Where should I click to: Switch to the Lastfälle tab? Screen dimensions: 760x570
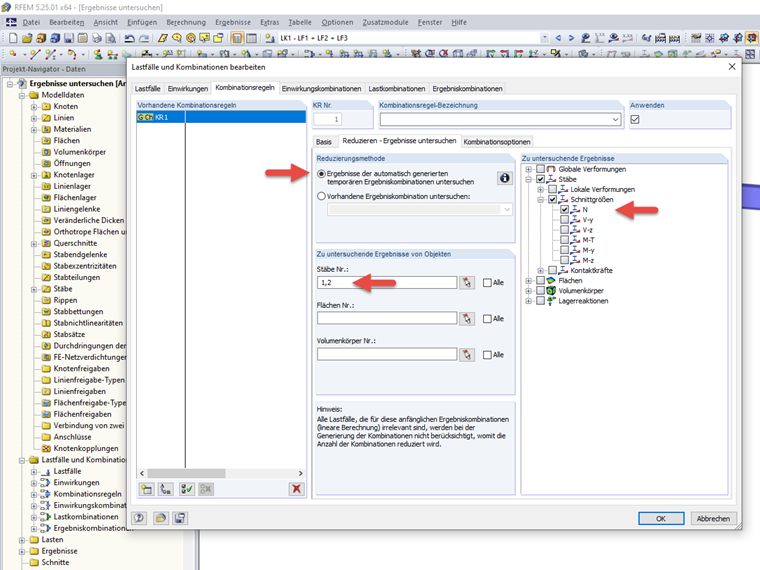[x=147, y=89]
